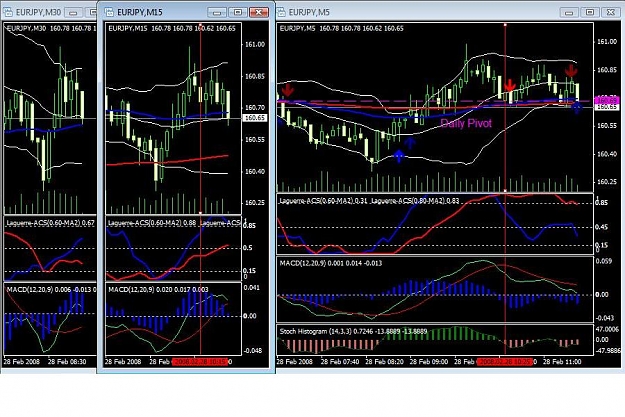Maximize the EURJPY,M5 chart window
This screenshot has width=625, height=417.
pyautogui.click(x=590, y=13)
